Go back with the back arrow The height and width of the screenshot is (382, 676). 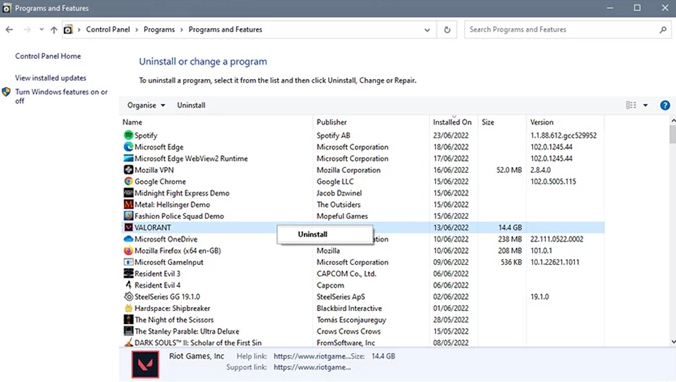(9, 29)
